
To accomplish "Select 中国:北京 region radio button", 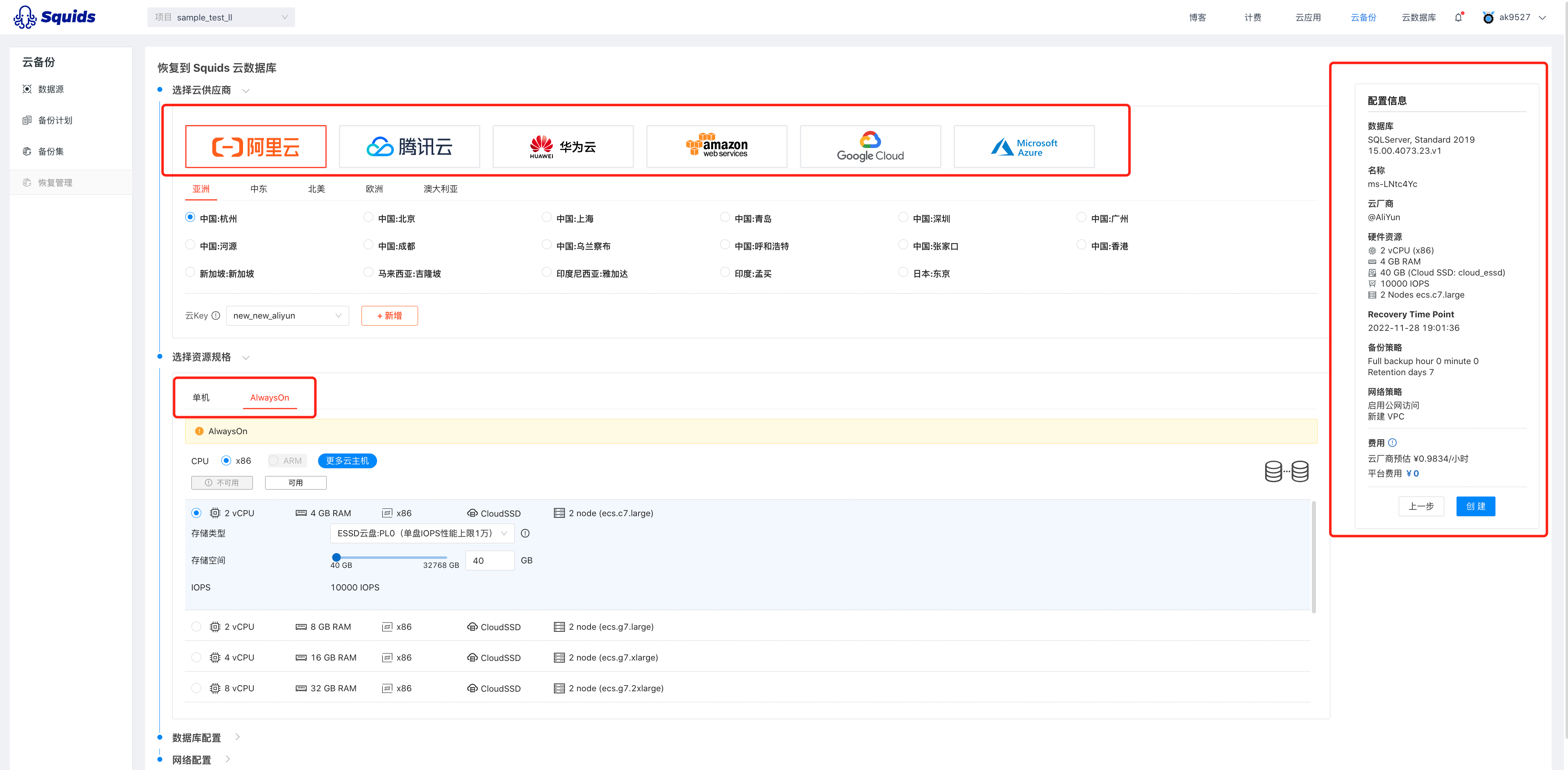I will tap(368, 217).
